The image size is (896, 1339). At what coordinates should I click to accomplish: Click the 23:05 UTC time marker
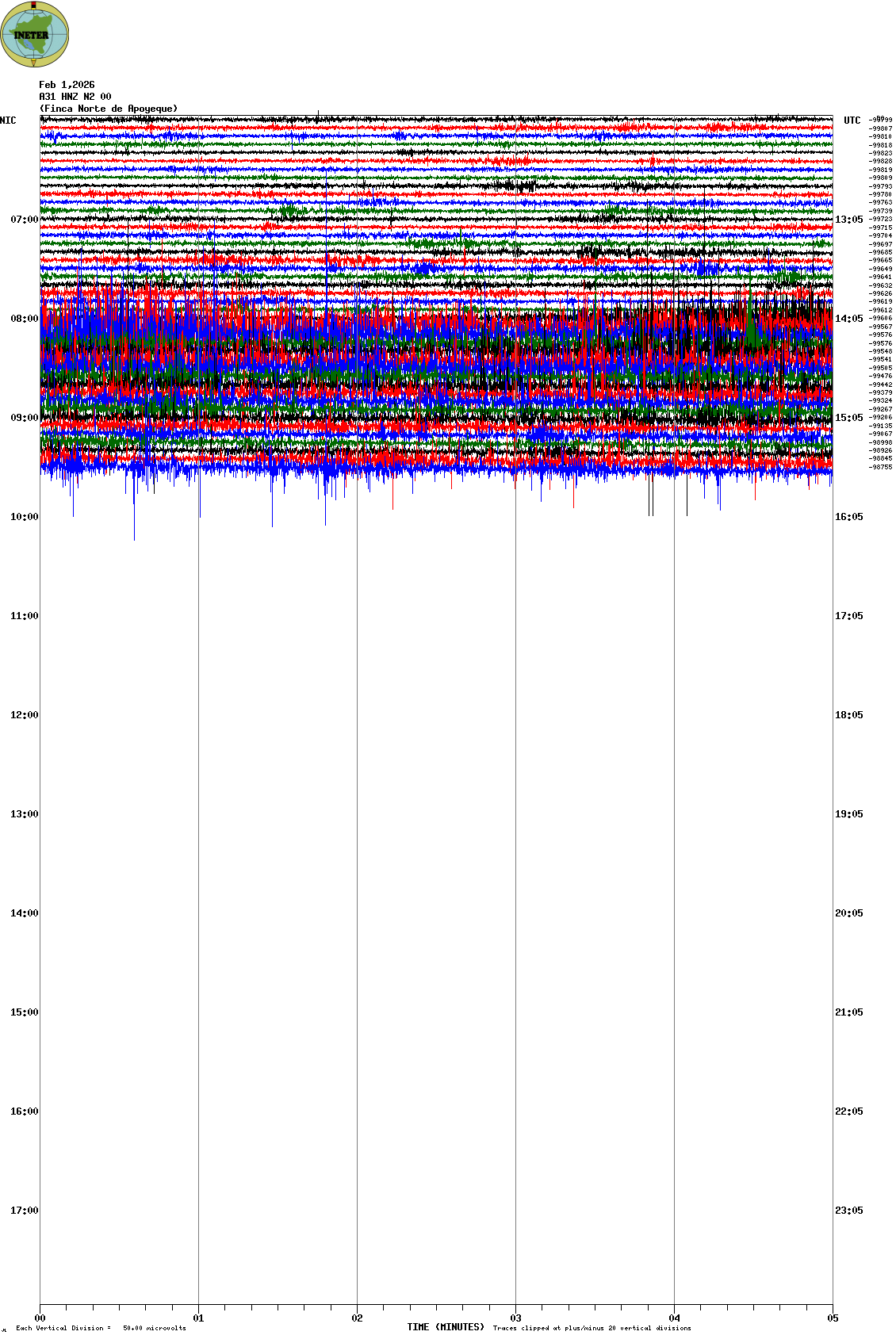pos(848,1211)
